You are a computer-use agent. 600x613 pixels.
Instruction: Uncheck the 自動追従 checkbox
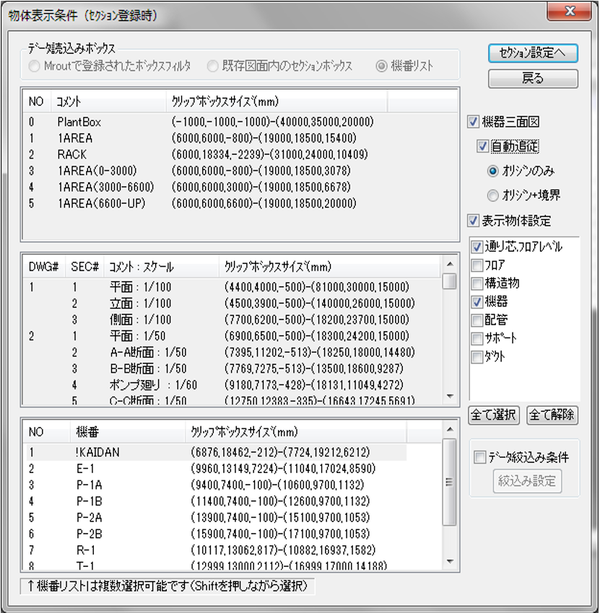pyautogui.click(x=484, y=147)
